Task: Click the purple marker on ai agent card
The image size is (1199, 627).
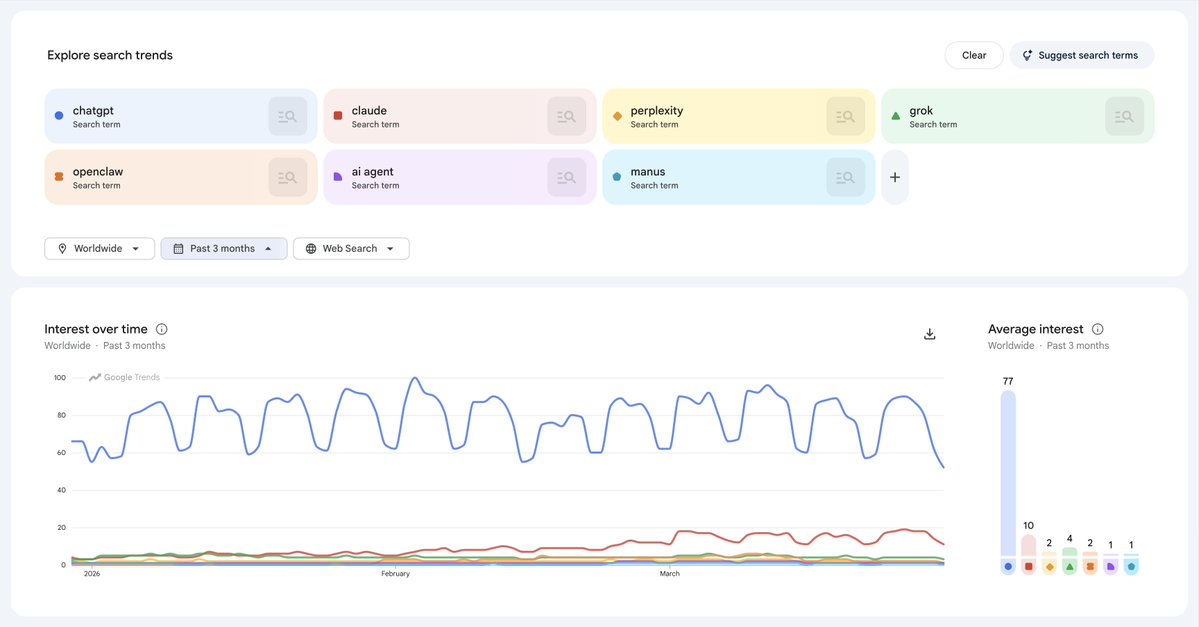Action: [338, 177]
